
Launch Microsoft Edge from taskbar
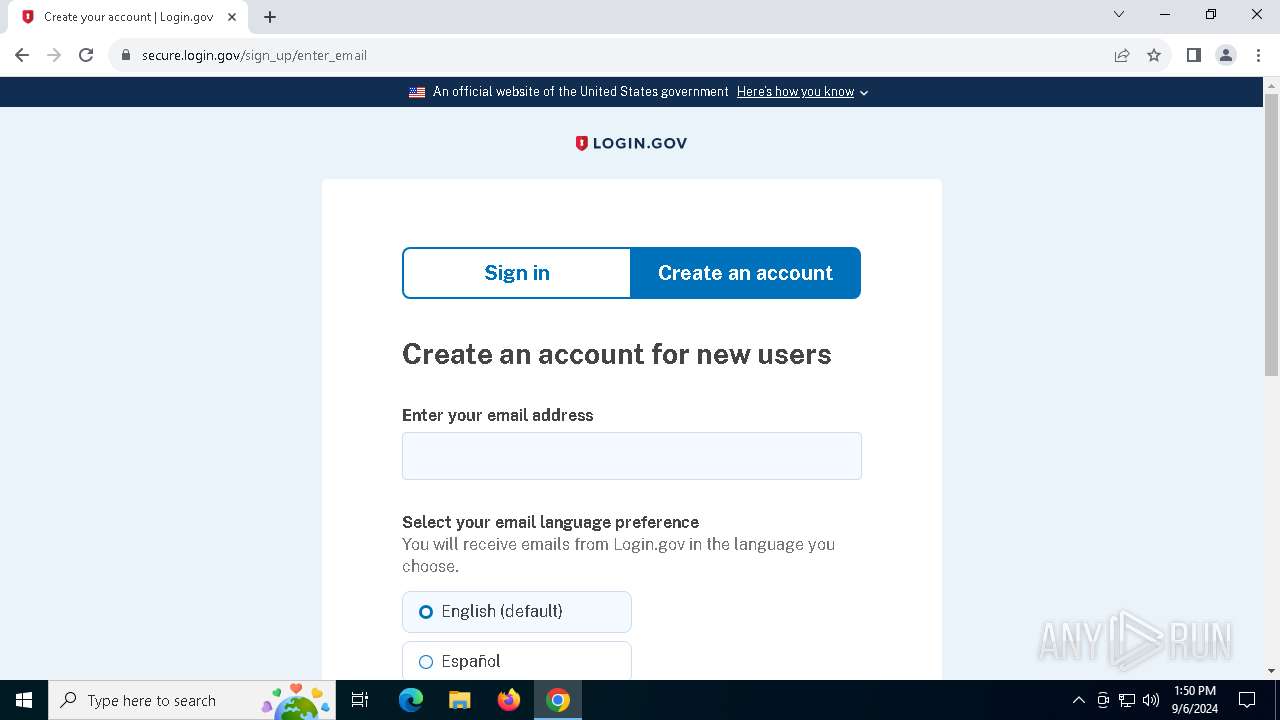(x=411, y=700)
